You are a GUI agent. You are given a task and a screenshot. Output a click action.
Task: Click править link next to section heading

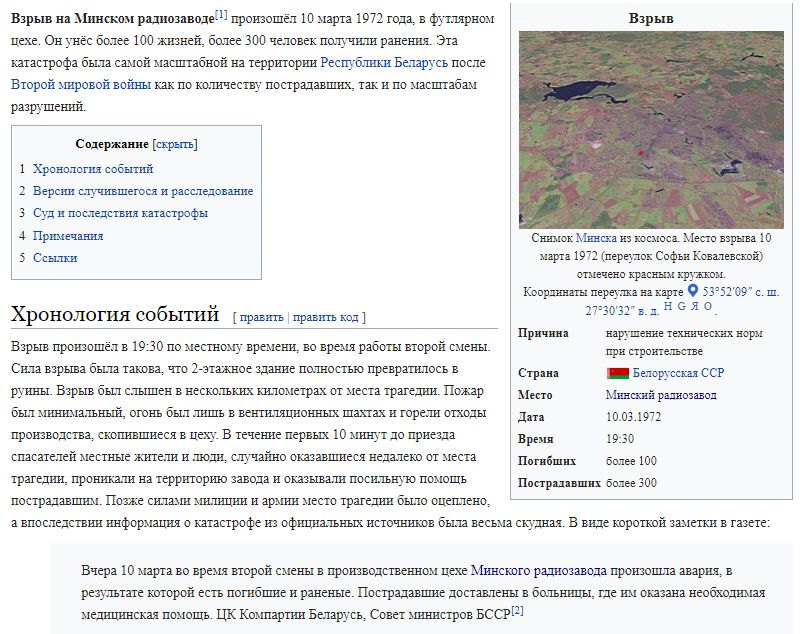(261, 317)
